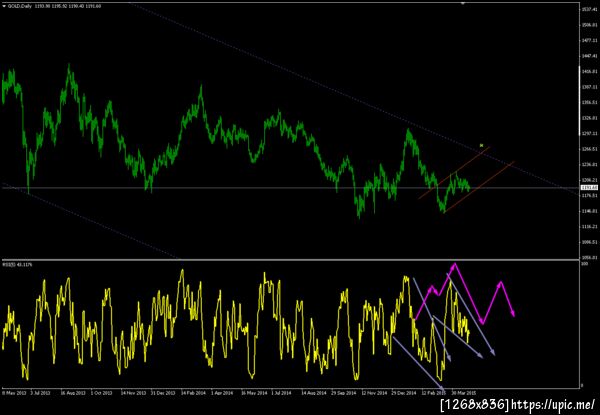Select the 29 Dec 2014 date label

[404, 392]
